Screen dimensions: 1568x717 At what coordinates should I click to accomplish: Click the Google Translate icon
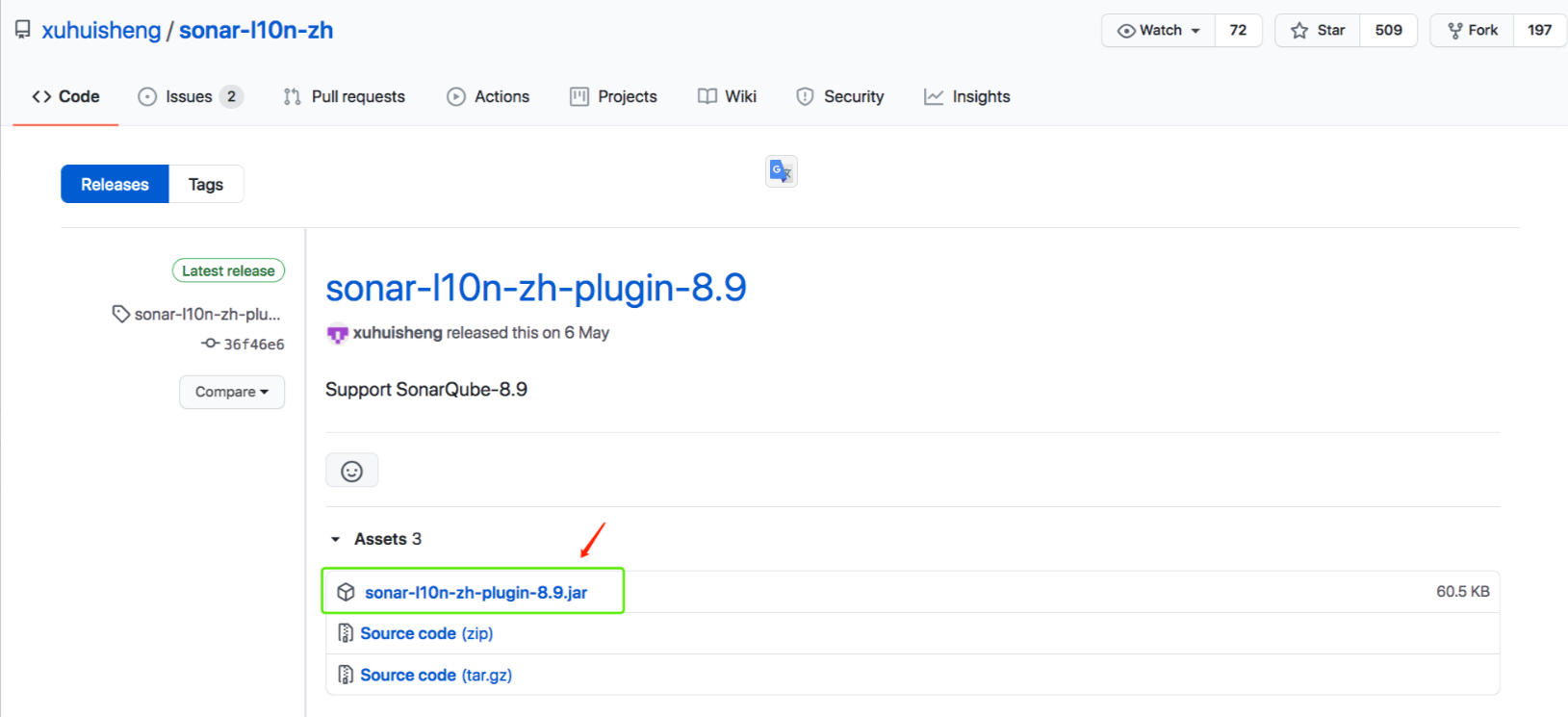(x=782, y=171)
